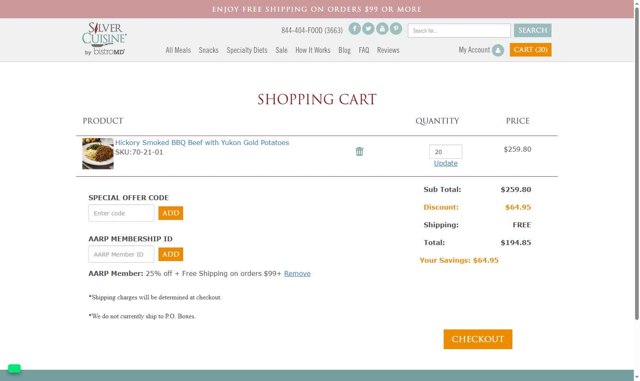Open the Cart (20) button

[531, 50]
